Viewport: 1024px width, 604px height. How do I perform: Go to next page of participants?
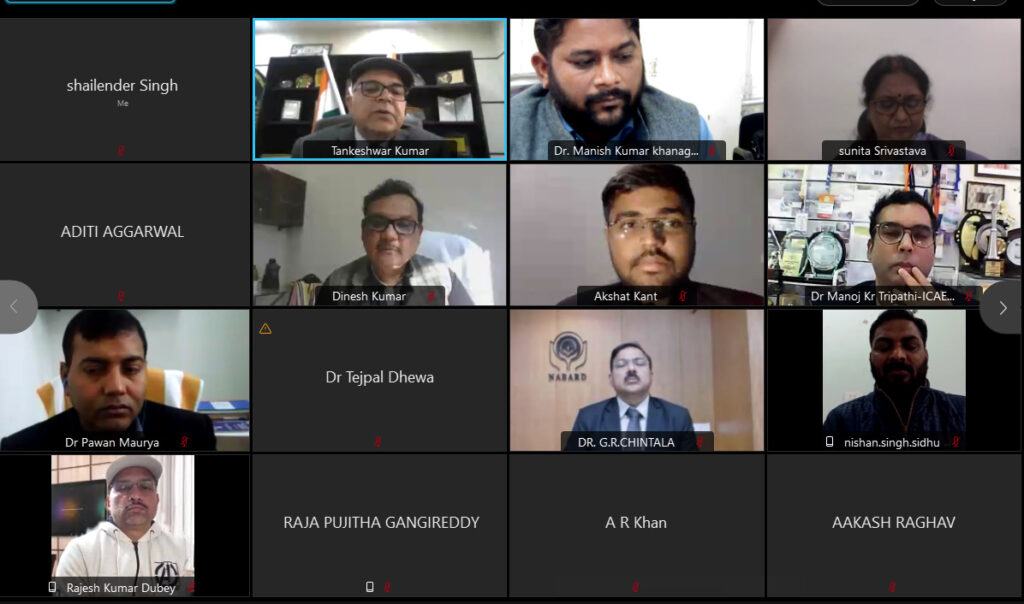(1002, 308)
